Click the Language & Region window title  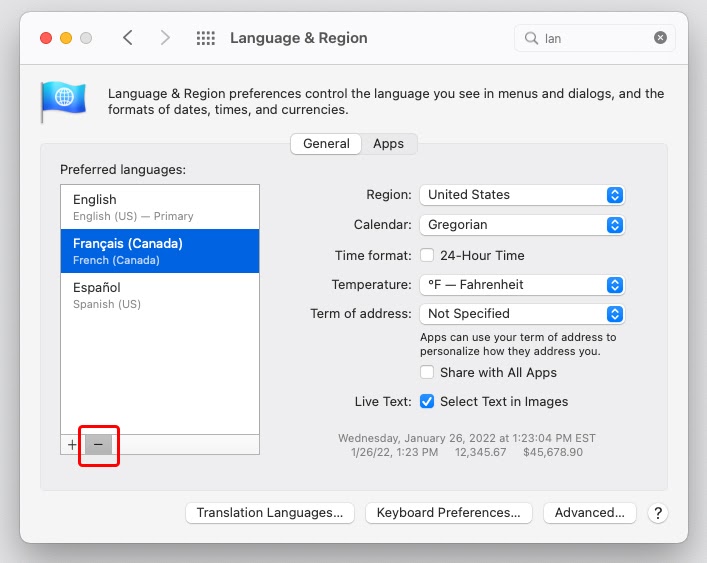[298, 38]
